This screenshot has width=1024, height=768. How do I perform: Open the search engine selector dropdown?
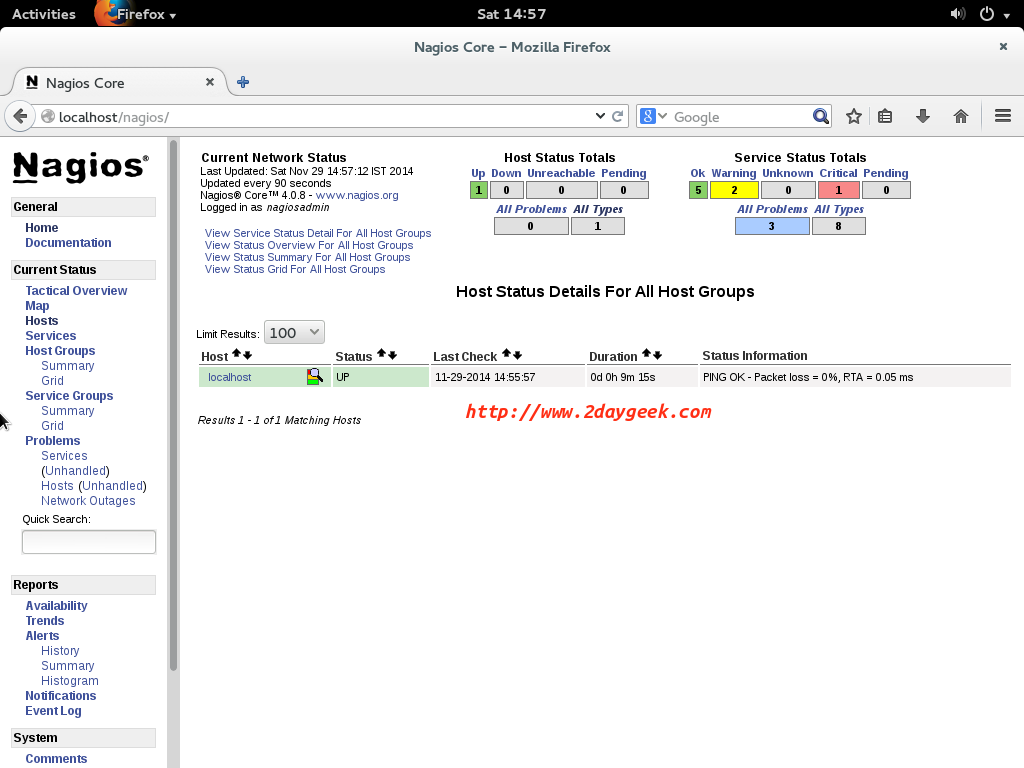pos(654,116)
